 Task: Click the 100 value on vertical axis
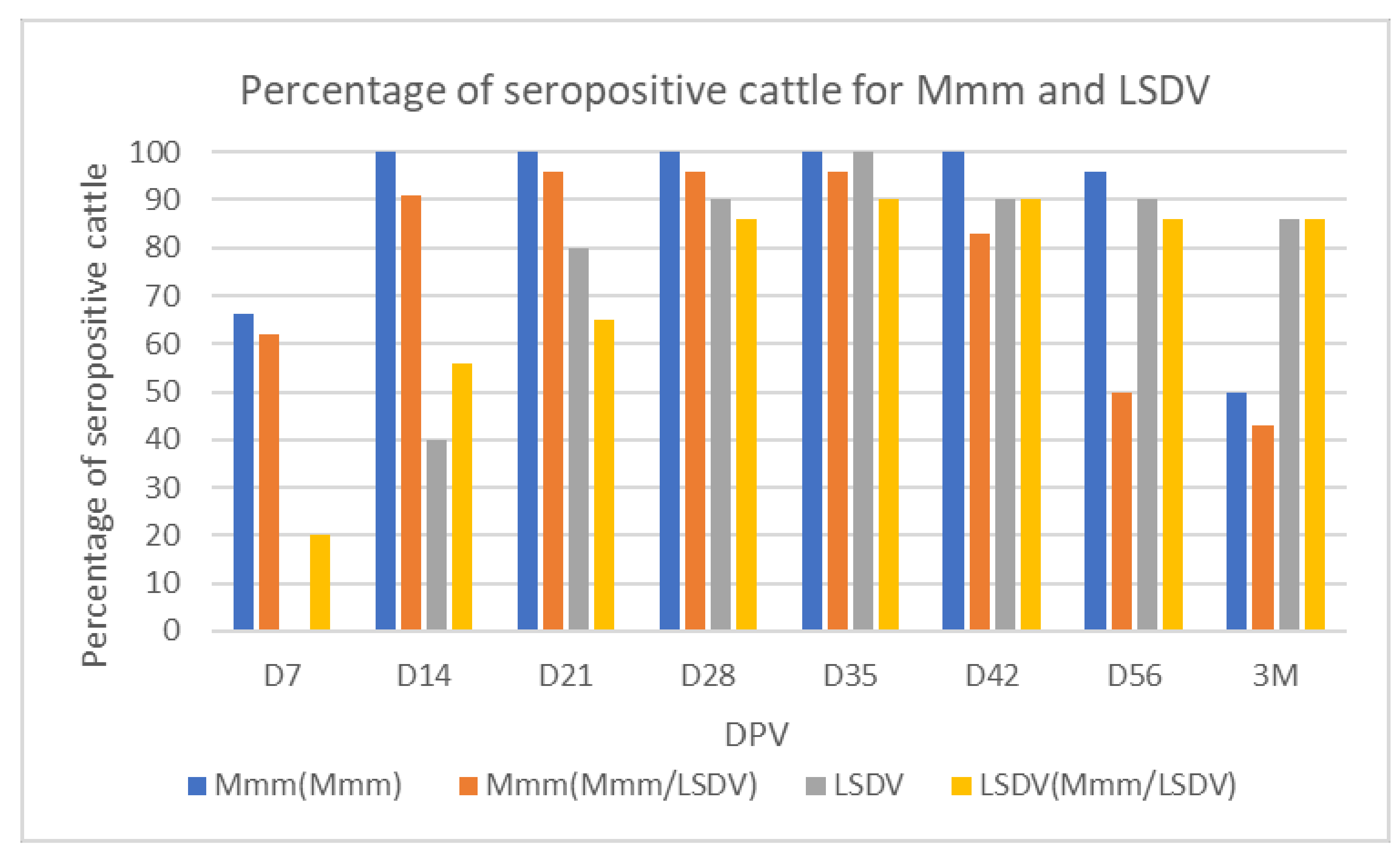[155, 153]
